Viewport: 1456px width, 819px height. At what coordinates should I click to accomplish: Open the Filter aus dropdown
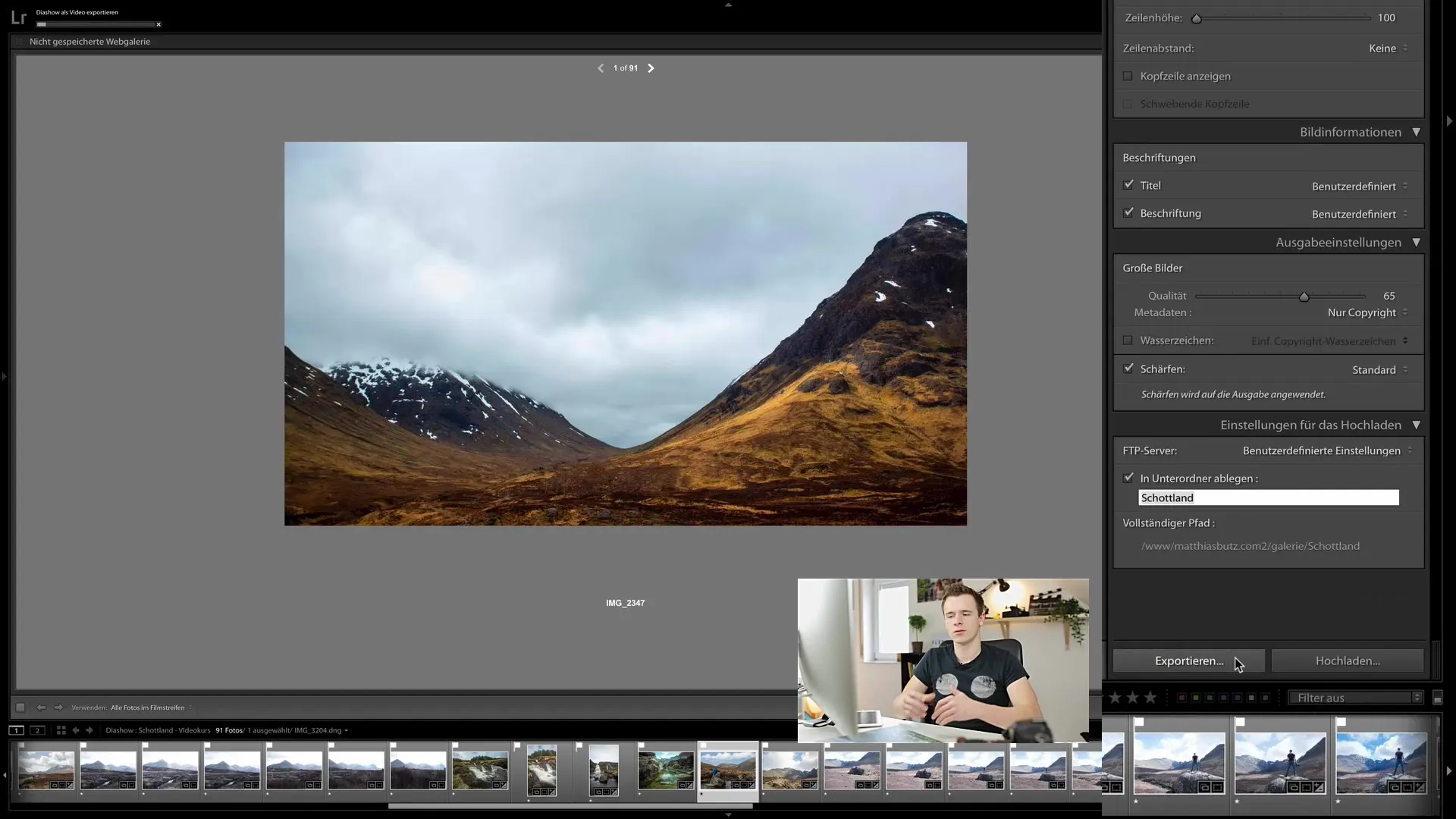pos(1356,698)
